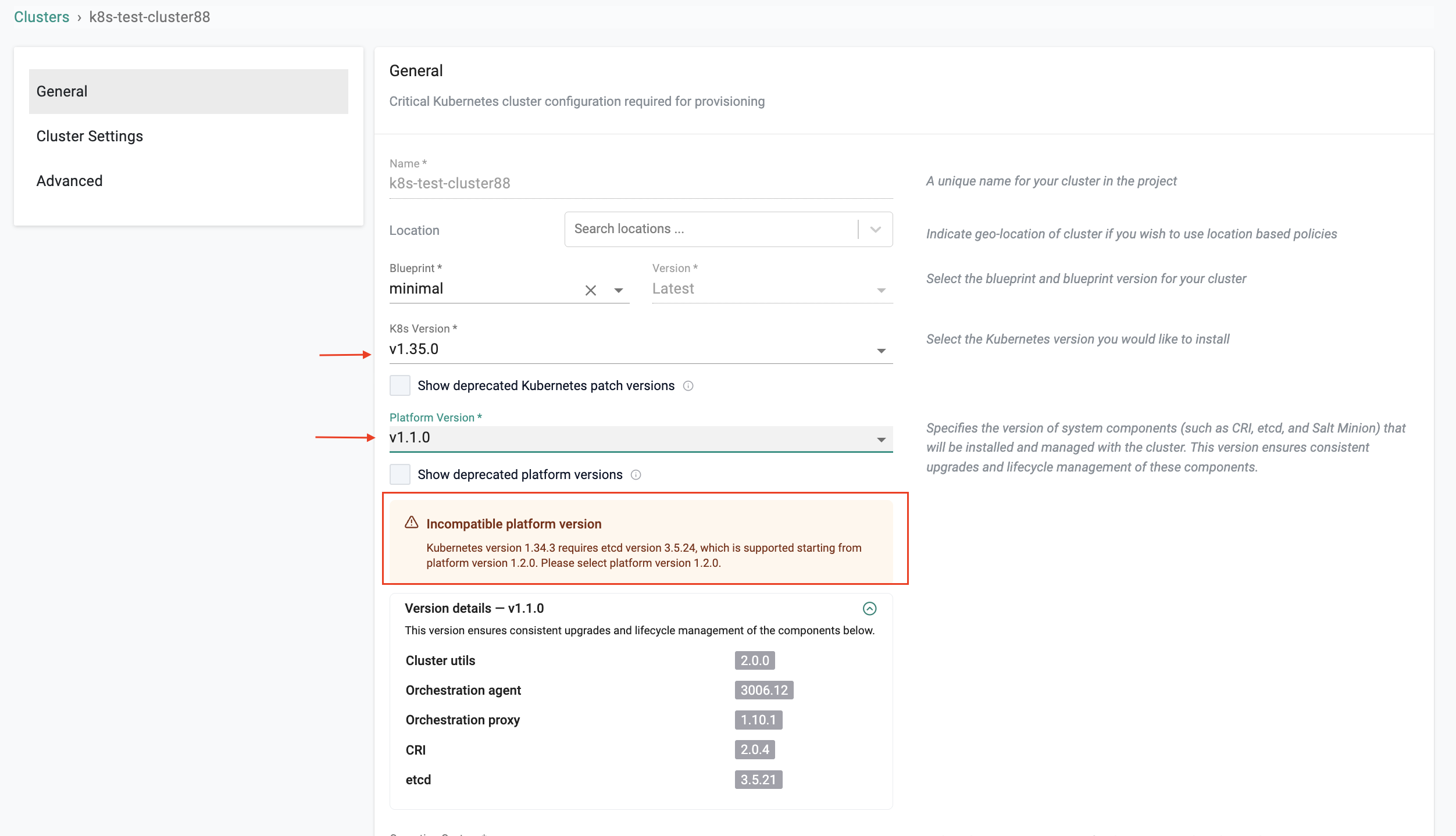
Task: Collapse the Version details panel
Action: coord(869,608)
